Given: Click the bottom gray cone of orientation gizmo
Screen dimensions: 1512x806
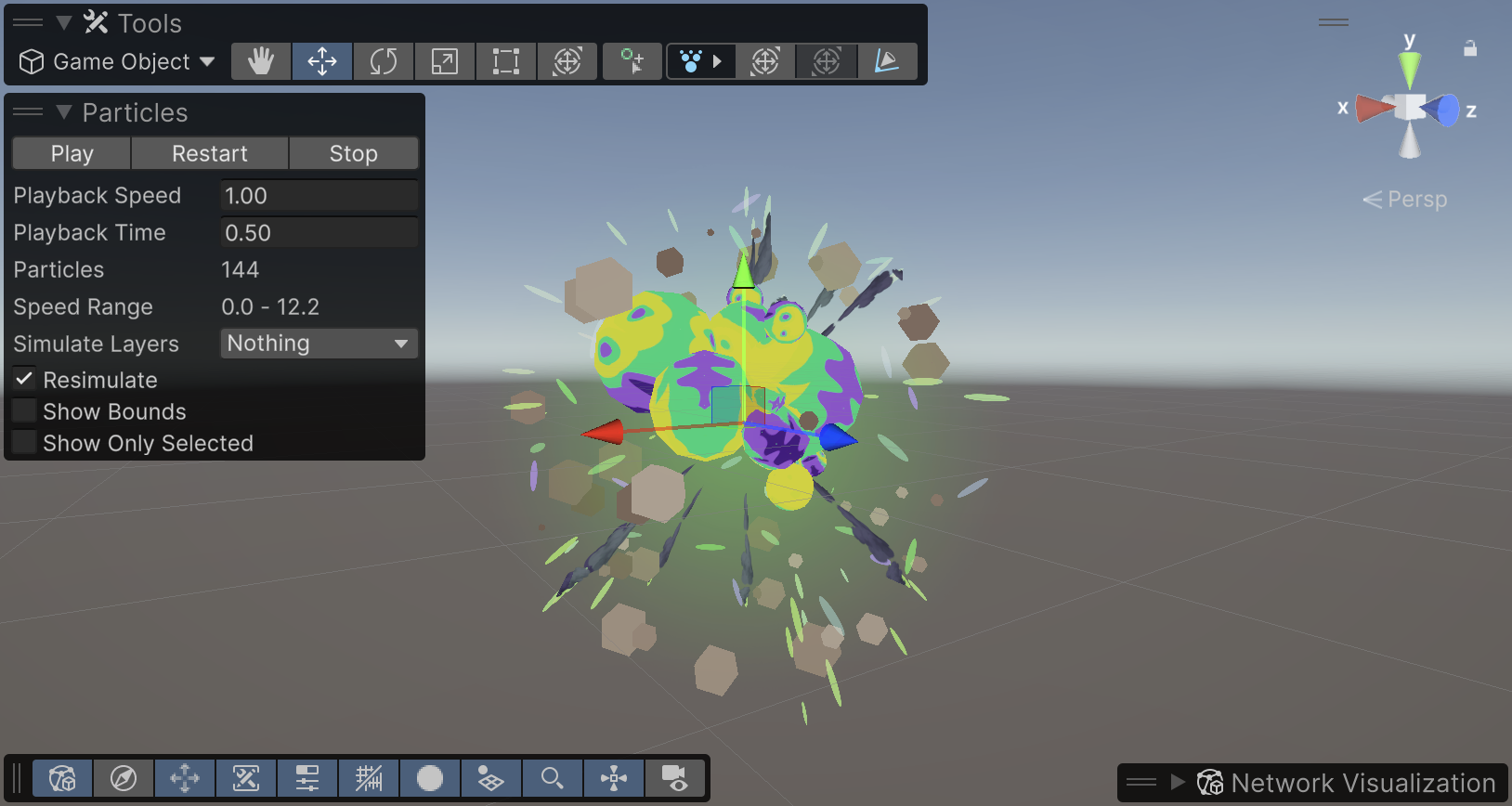Looking at the screenshot, I should [x=1410, y=140].
